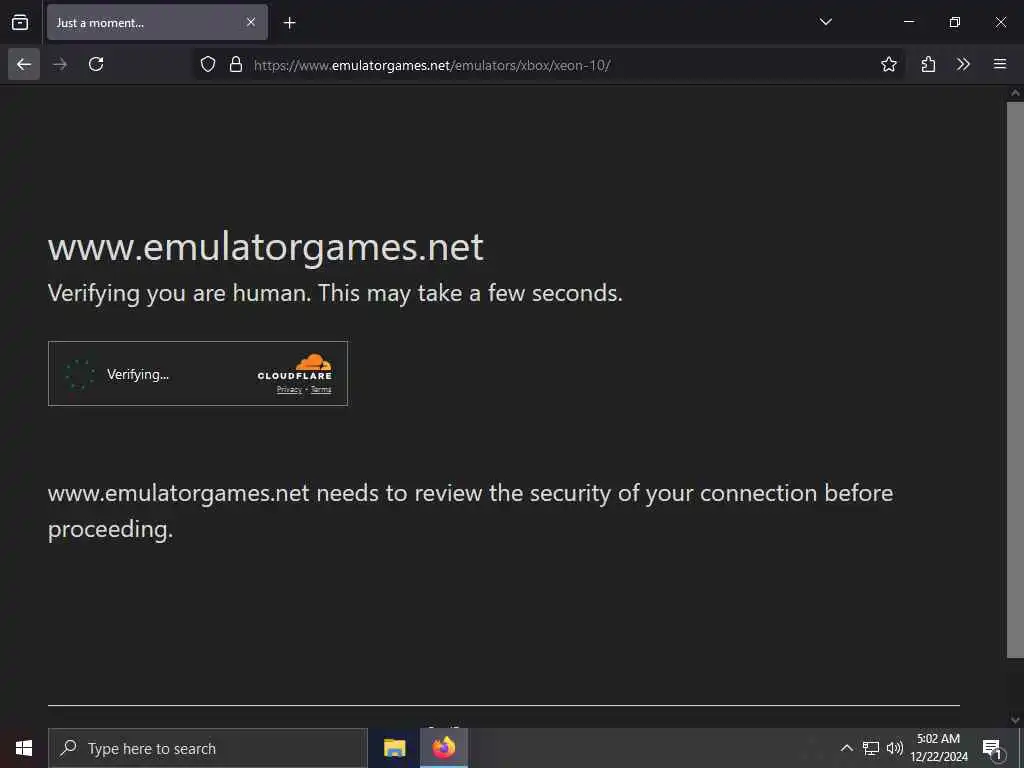The height and width of the screenshot is (768, 1024).
Task: Expand the list all tabs dropdown
Action: 825,22
